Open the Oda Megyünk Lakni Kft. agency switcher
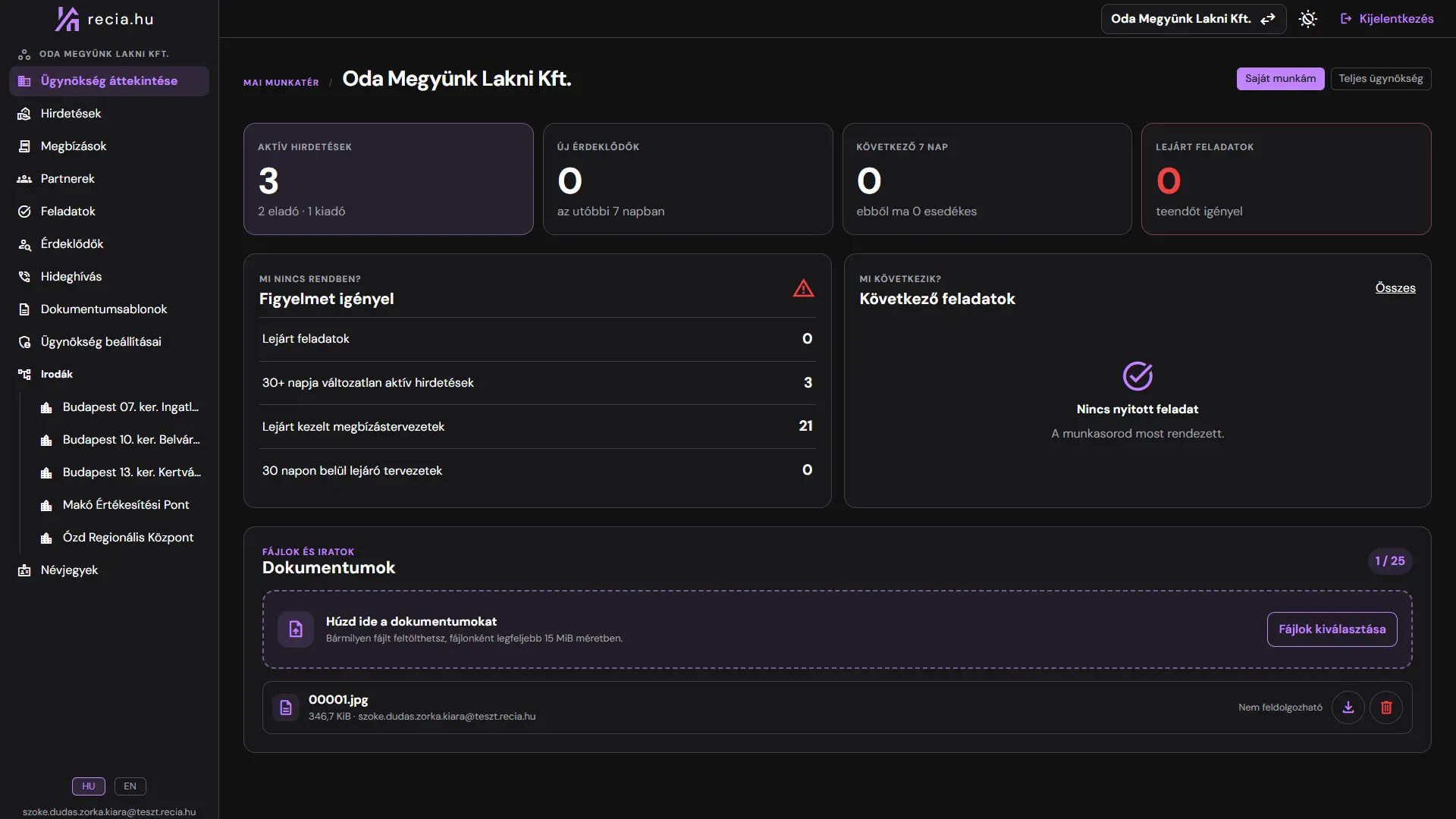This screenshot has width=1456, height=819. [x=1193, y=19]
